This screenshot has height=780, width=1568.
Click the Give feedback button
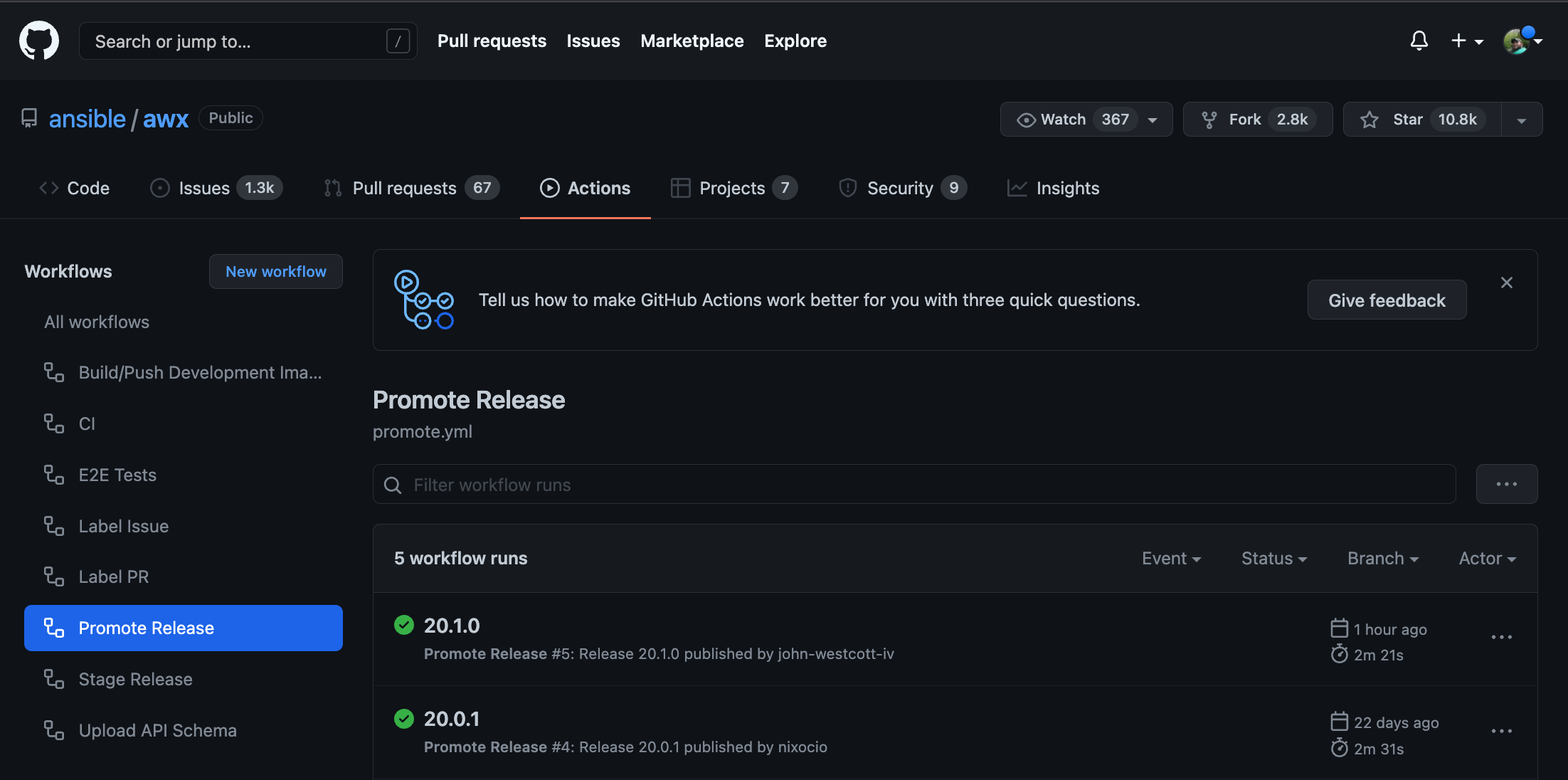click(1386, 300)
